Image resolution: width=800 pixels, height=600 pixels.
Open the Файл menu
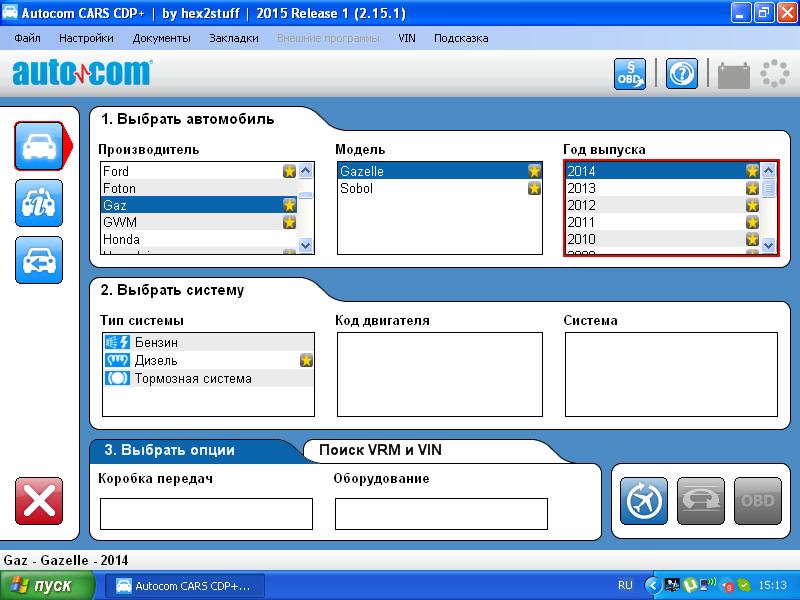coord(28,38)
